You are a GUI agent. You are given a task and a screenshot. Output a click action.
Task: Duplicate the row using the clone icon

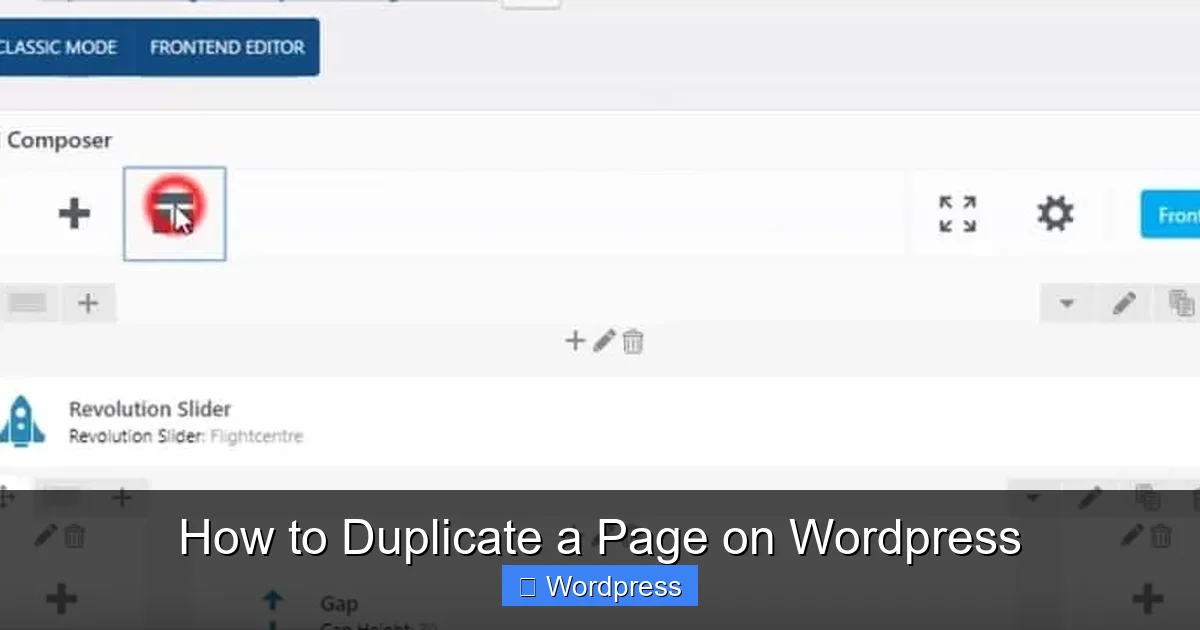(1183, 302)
